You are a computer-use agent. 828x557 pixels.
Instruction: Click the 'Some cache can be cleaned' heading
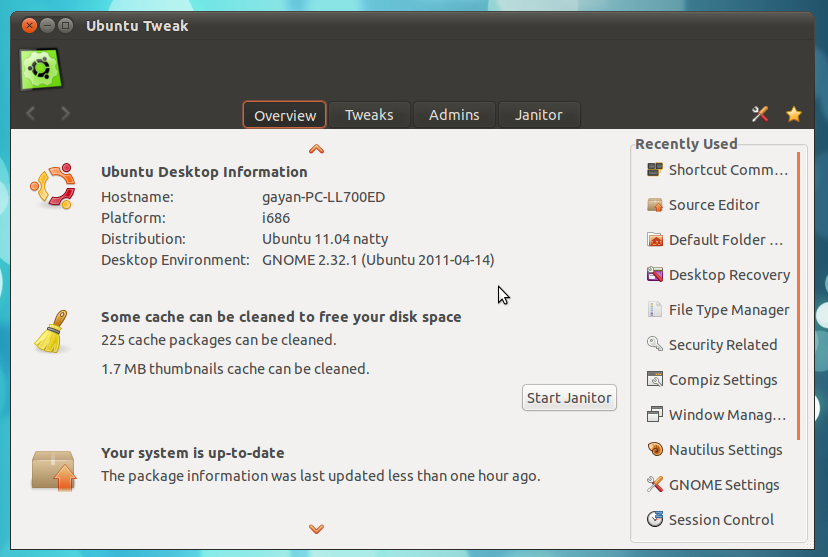click(281, 317)
